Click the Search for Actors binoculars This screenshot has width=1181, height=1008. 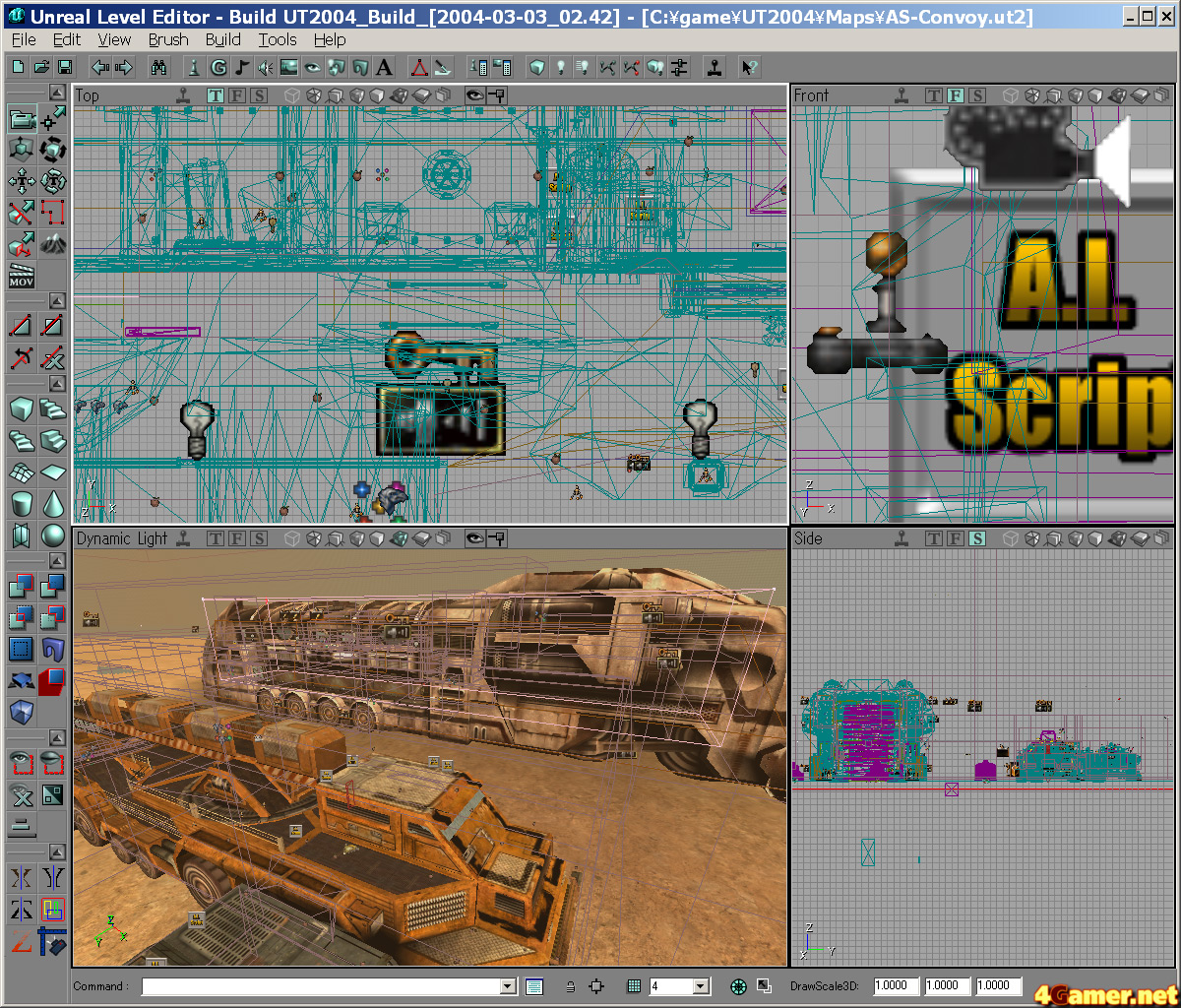[158, 67]
